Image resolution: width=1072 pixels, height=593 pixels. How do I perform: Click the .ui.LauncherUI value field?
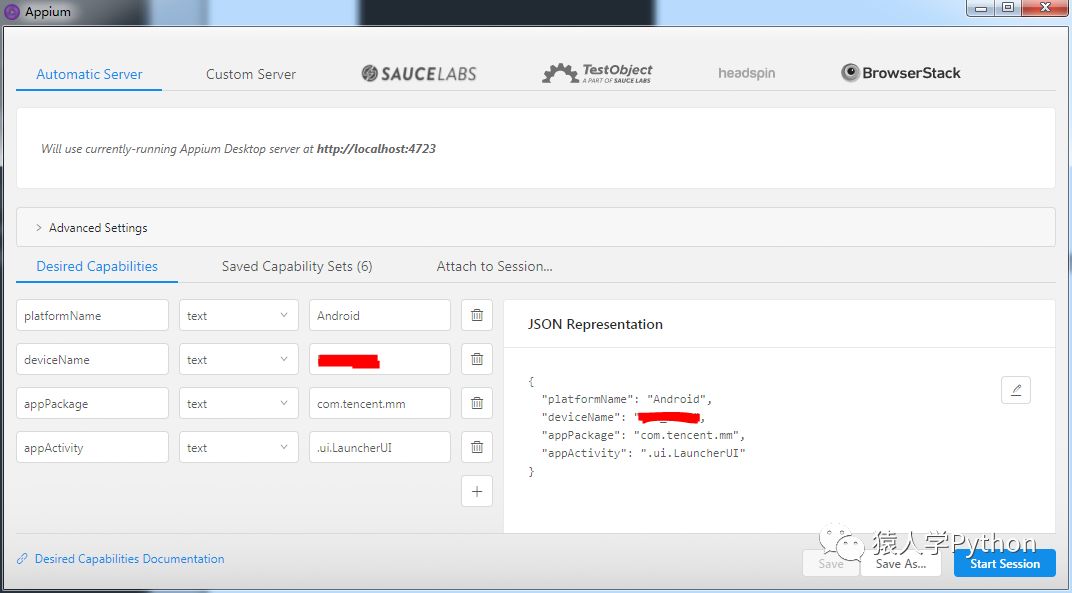[379, 447]
